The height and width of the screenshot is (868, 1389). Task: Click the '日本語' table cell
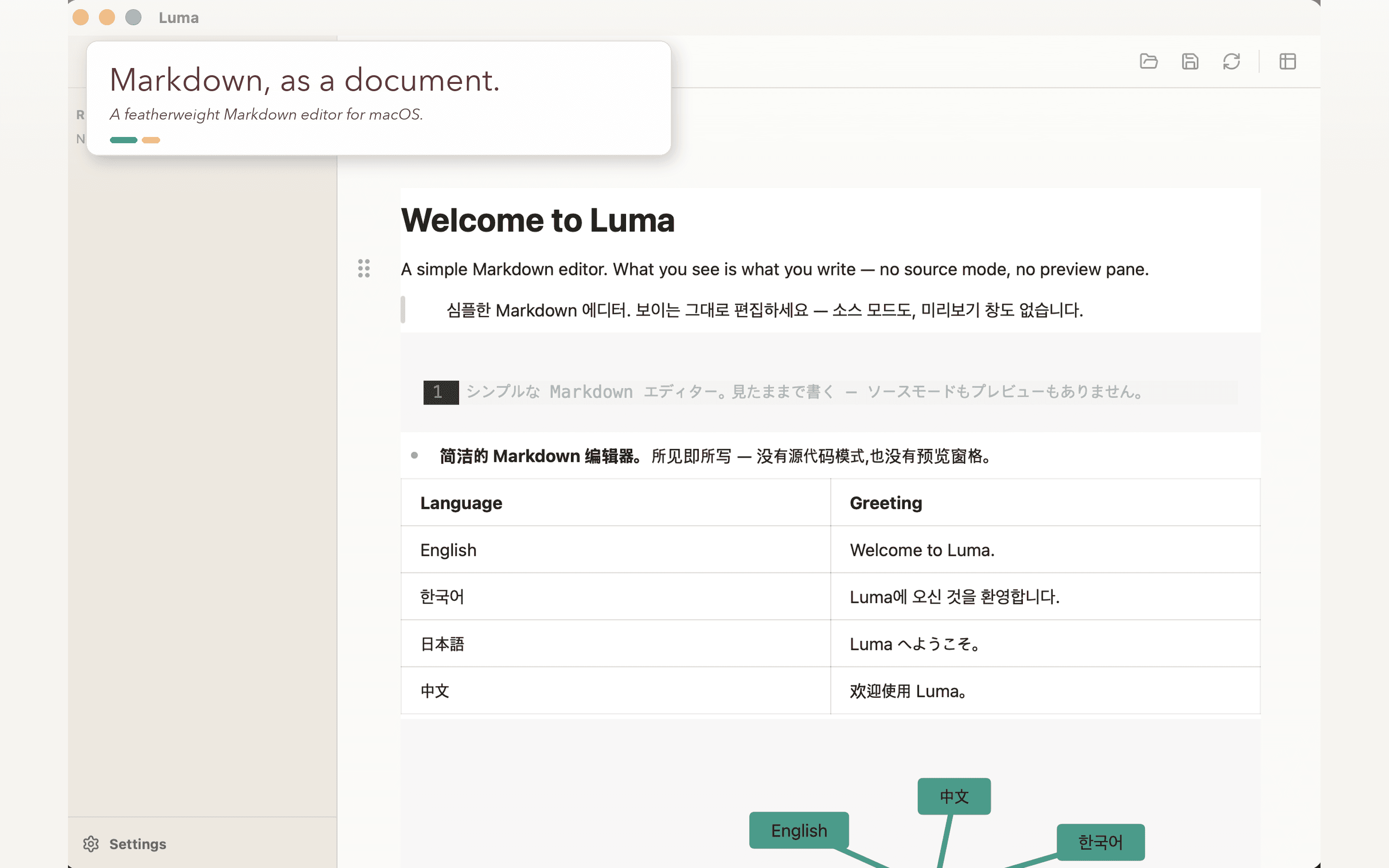tap(615, 644)
